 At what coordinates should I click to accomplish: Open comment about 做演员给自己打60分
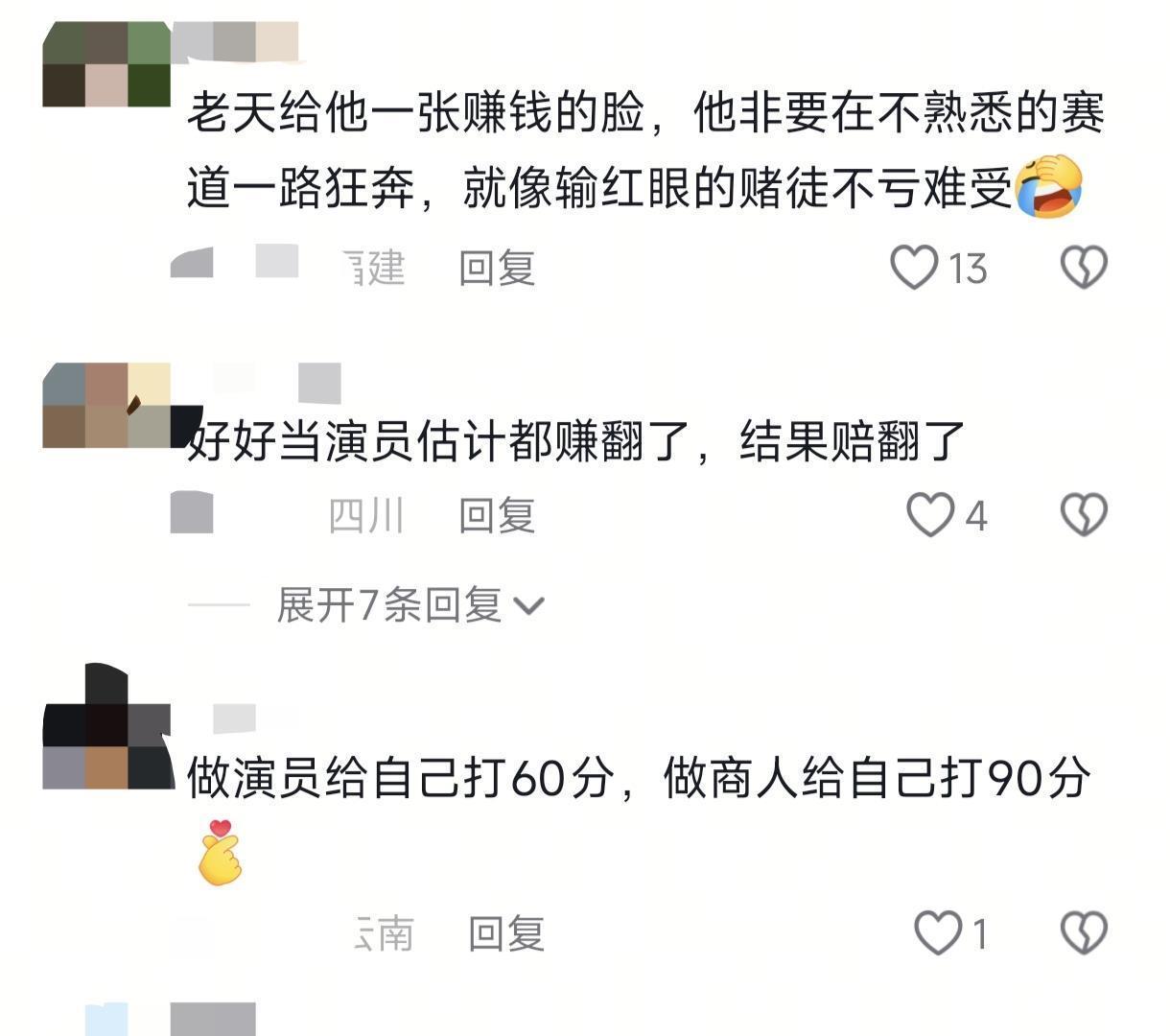pyautogui.click(x=639, y=777)
